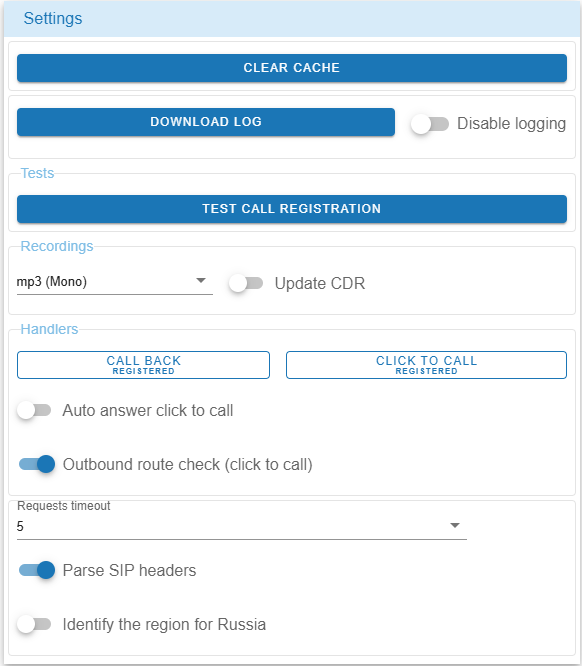
Task: Click the Requests timeout value 5
Action: pos(20,527)
